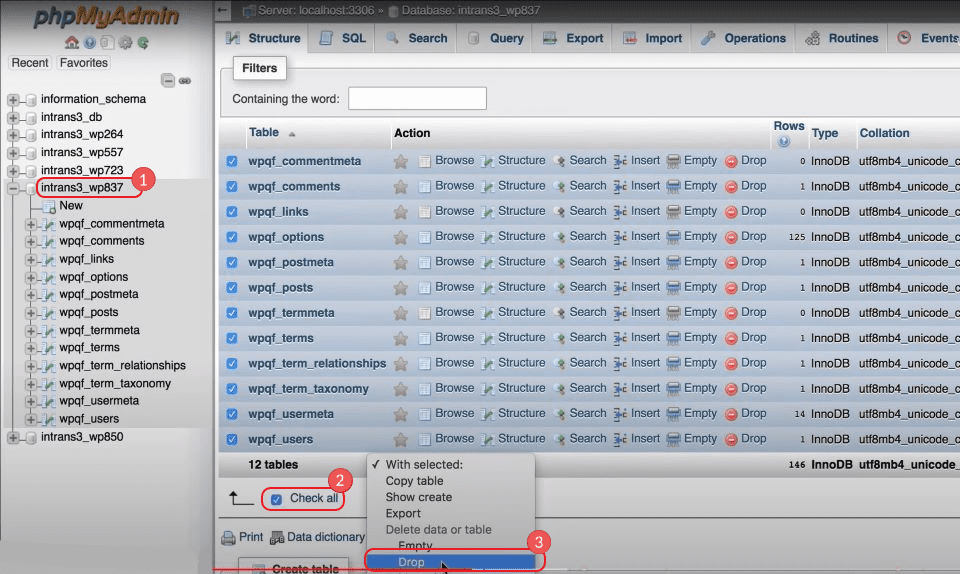Toggle the Check all checkbox
Viewport: 960px width, 574px height.
[276, 498]
